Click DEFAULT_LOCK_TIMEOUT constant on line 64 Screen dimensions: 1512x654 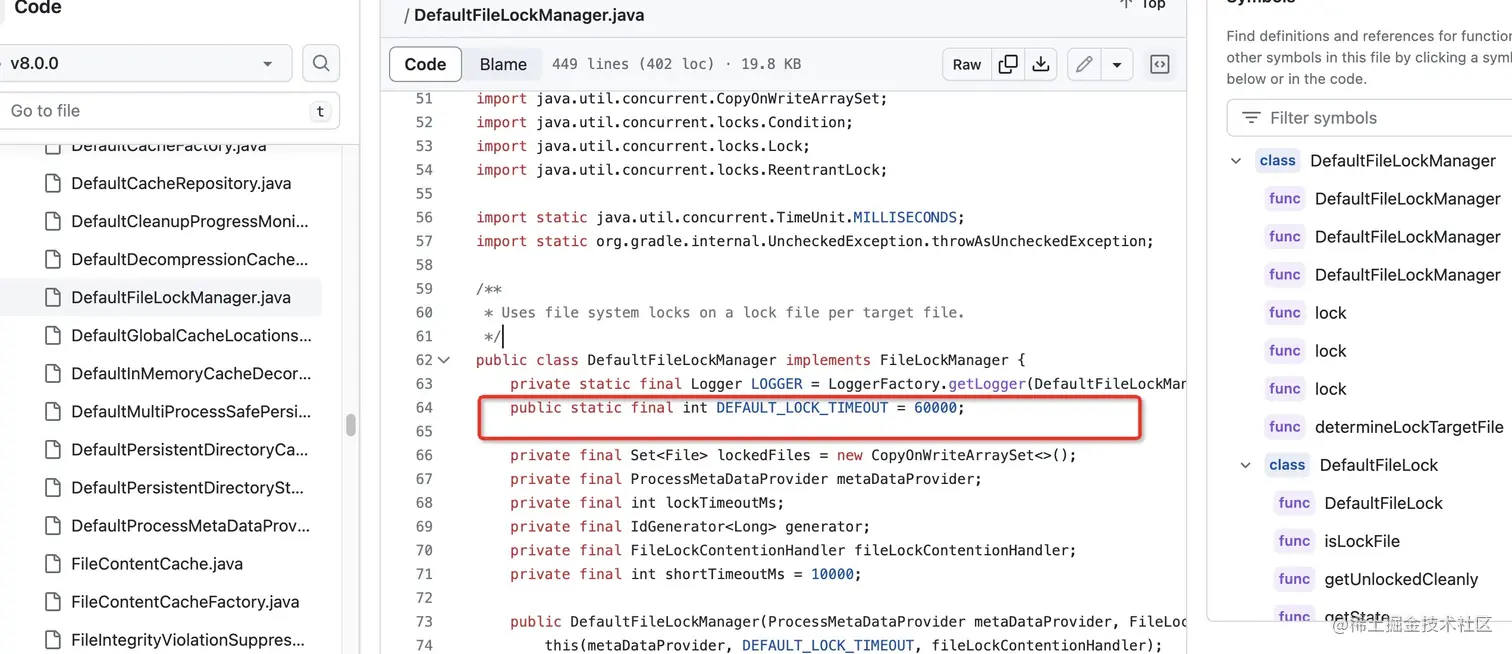click(802, 408)
